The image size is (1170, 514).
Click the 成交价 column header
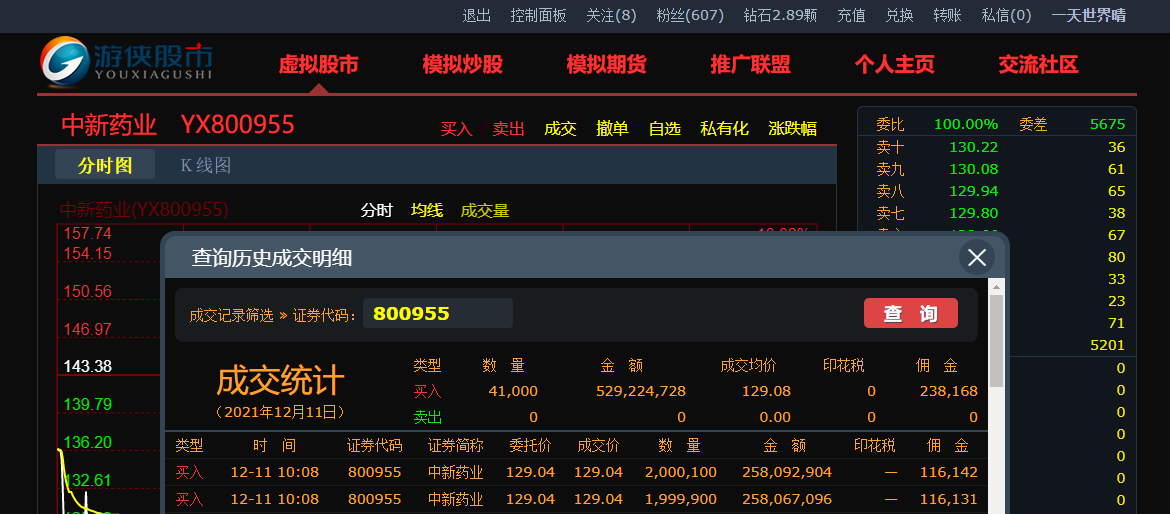pos(598,445)
